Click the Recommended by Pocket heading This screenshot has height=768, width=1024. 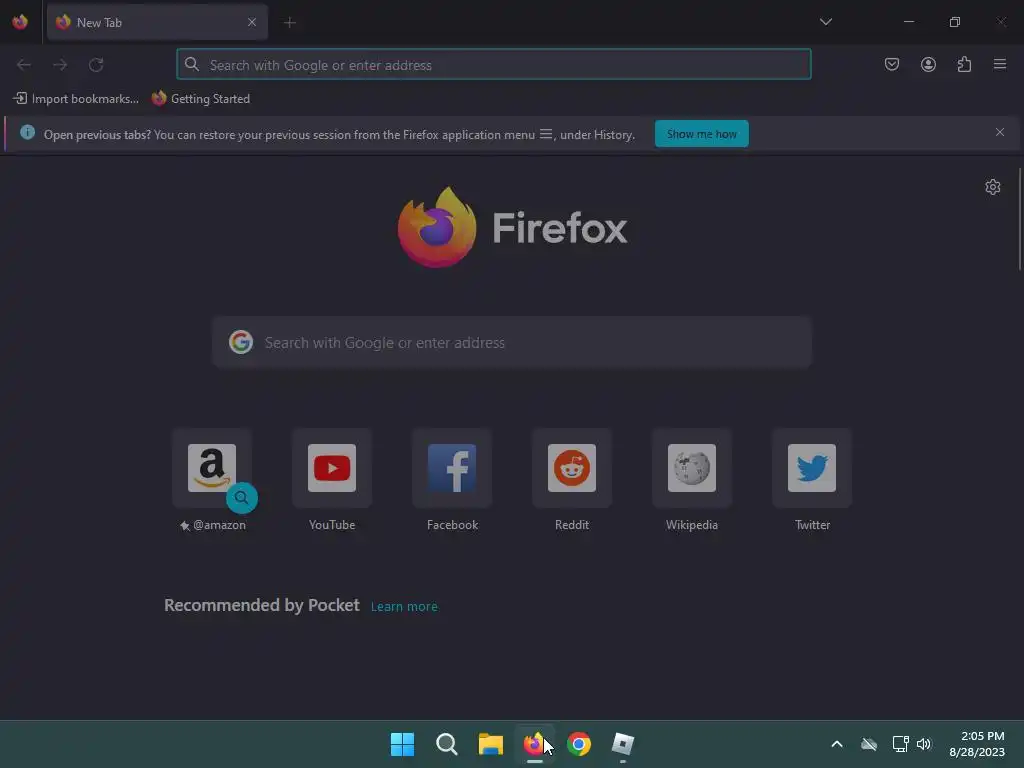coord(262,605)
